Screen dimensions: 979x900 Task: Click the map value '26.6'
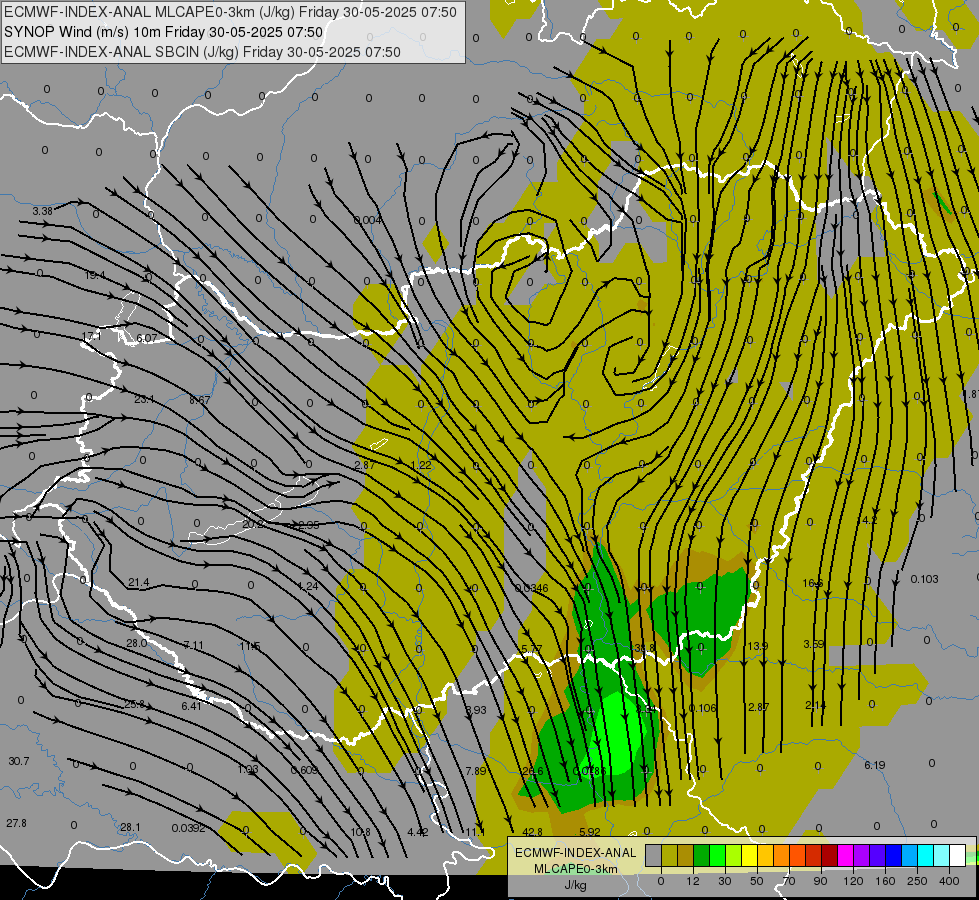click(533, 771)
